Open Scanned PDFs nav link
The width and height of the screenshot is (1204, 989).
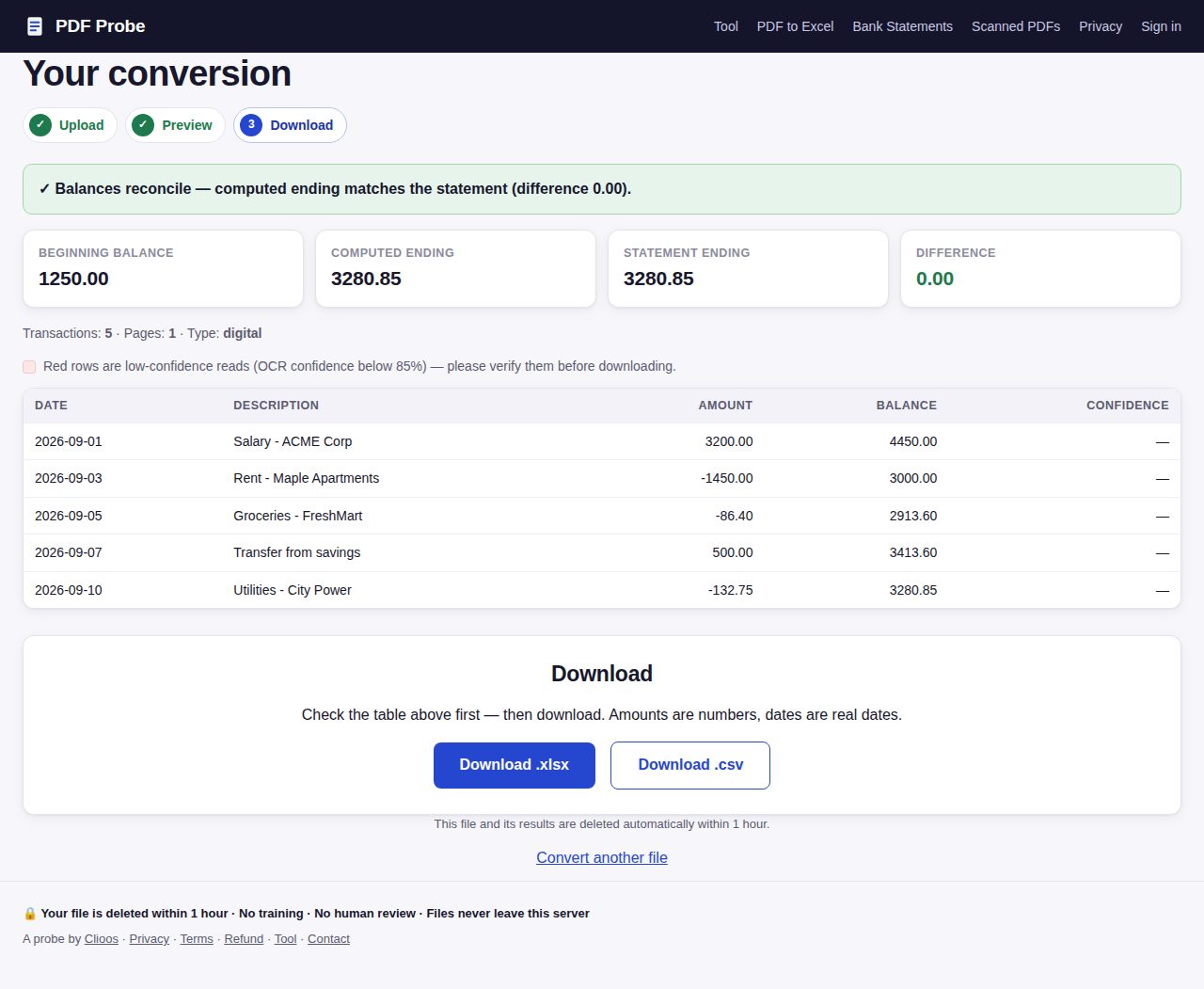point(1016,26)
